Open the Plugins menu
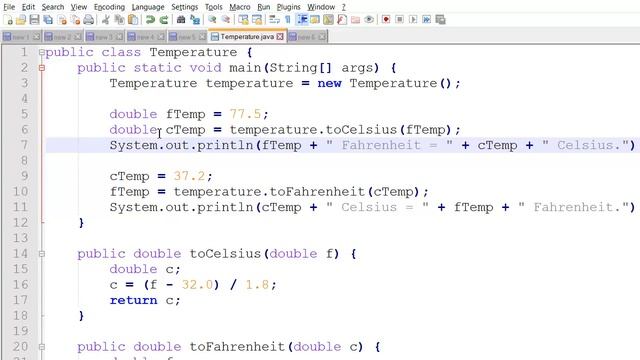The width and height of the screenshot is (640, 360). pos(289,7)
